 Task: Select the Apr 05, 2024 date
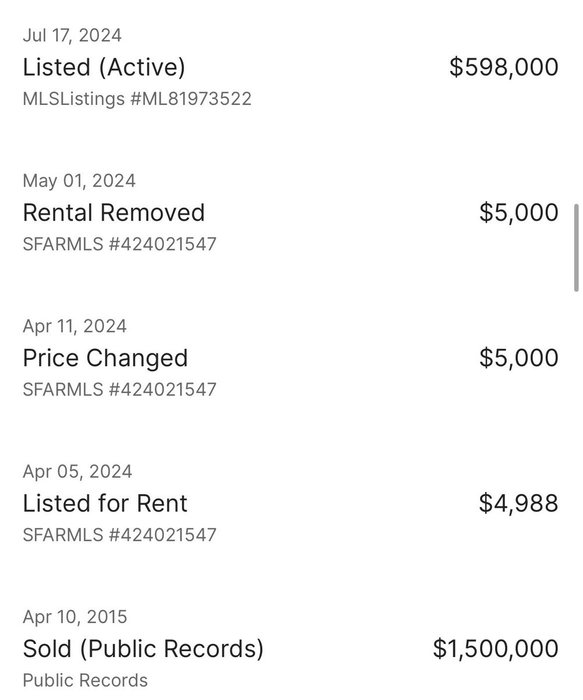(x=78, y=471)
